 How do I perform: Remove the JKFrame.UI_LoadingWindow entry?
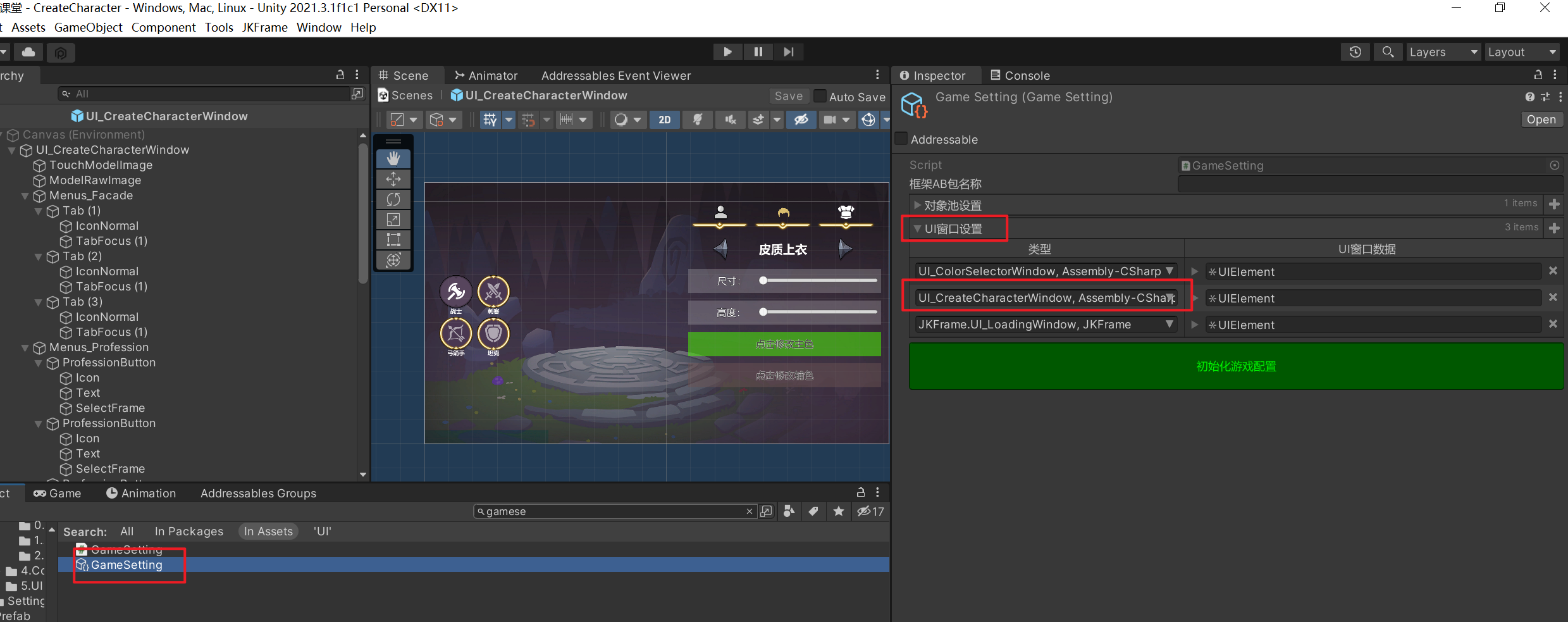click(x=1553, y=324)
